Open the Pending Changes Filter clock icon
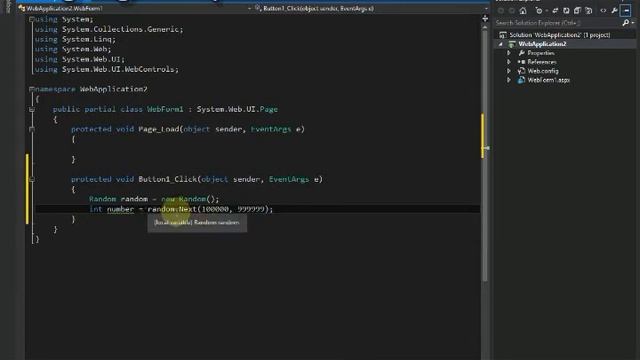The height and width of the screenshot is (360, 640). 538,11
